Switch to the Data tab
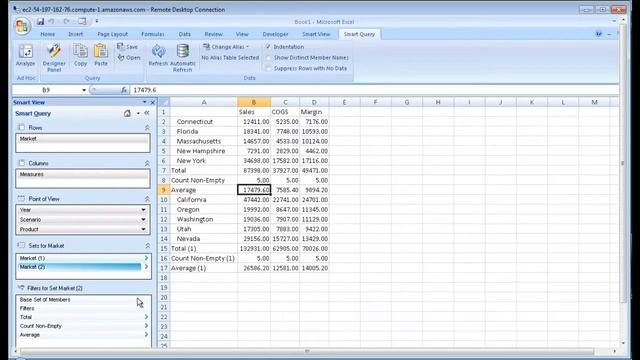This screenshot has width=640, height=360. [x=184, y=34]
